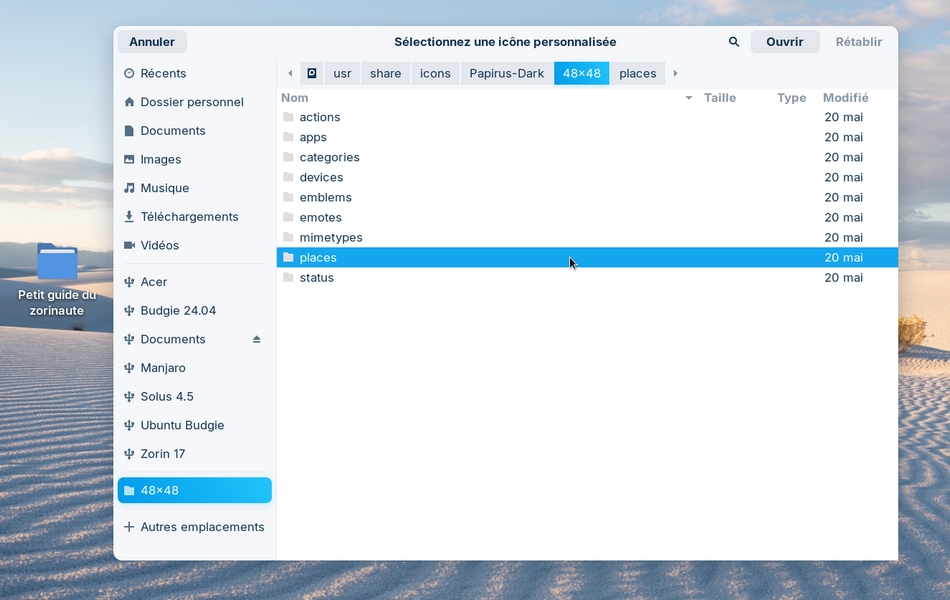This screenshot has height=600, width=950.
Task: Select the Musique sidebar location
Action: [164, 188]
